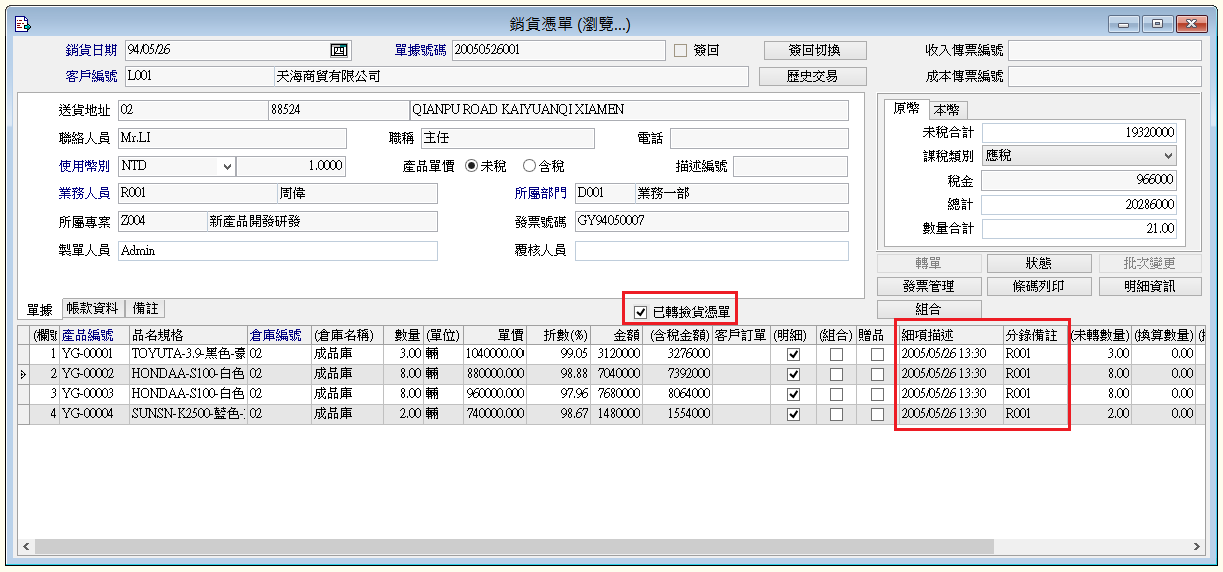Click the 簽回切換 button
This screenshot has width=1223, height=572.
pos(814,50)
